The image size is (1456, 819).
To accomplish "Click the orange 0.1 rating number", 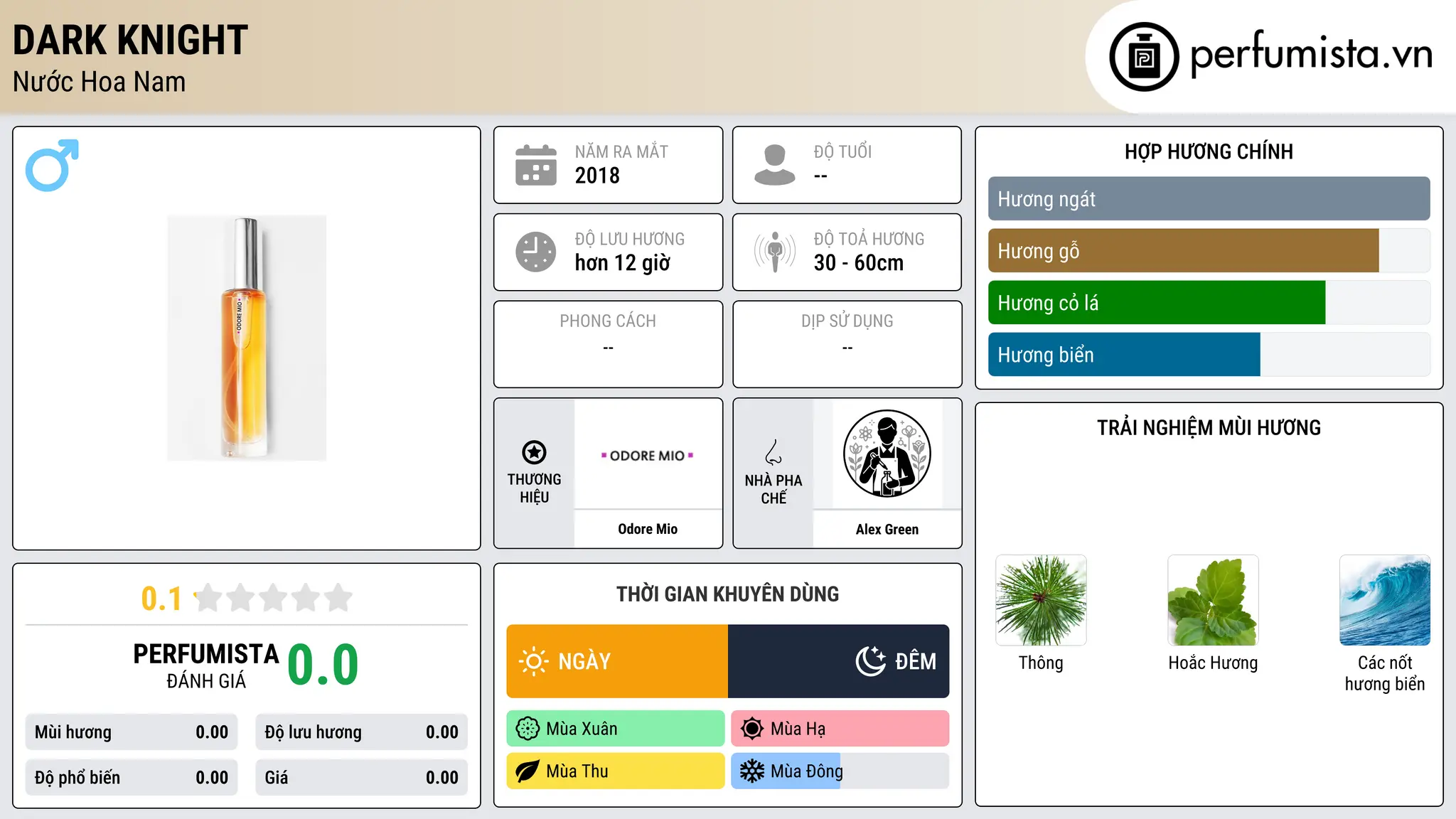I will pos(161,599).
